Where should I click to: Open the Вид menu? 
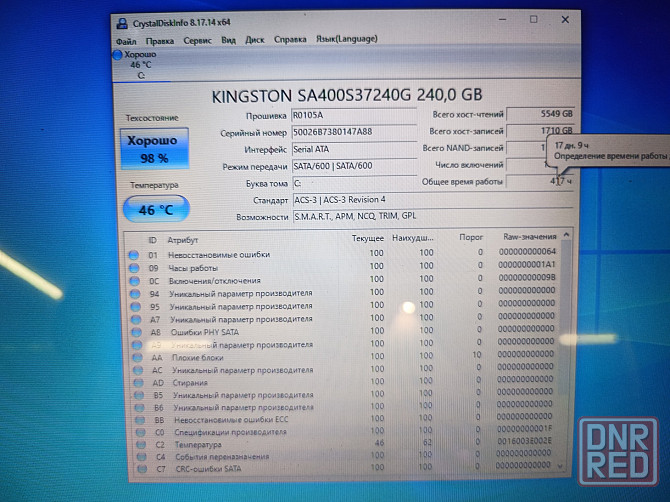coord(229,40)
